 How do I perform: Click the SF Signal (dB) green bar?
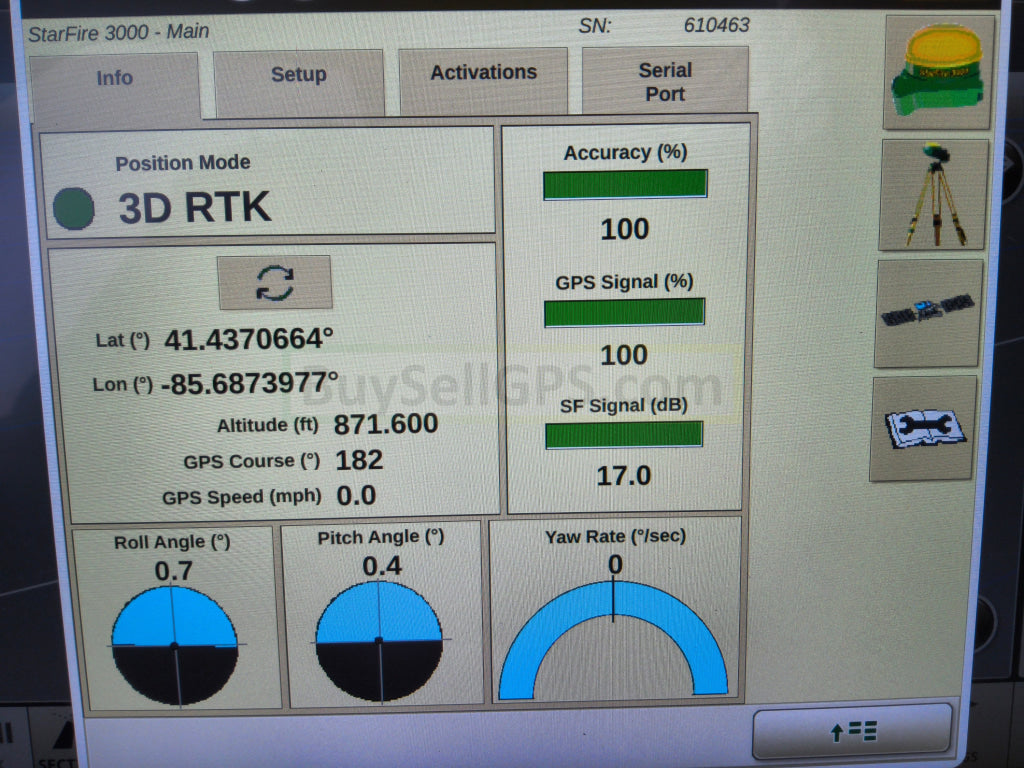624,434
